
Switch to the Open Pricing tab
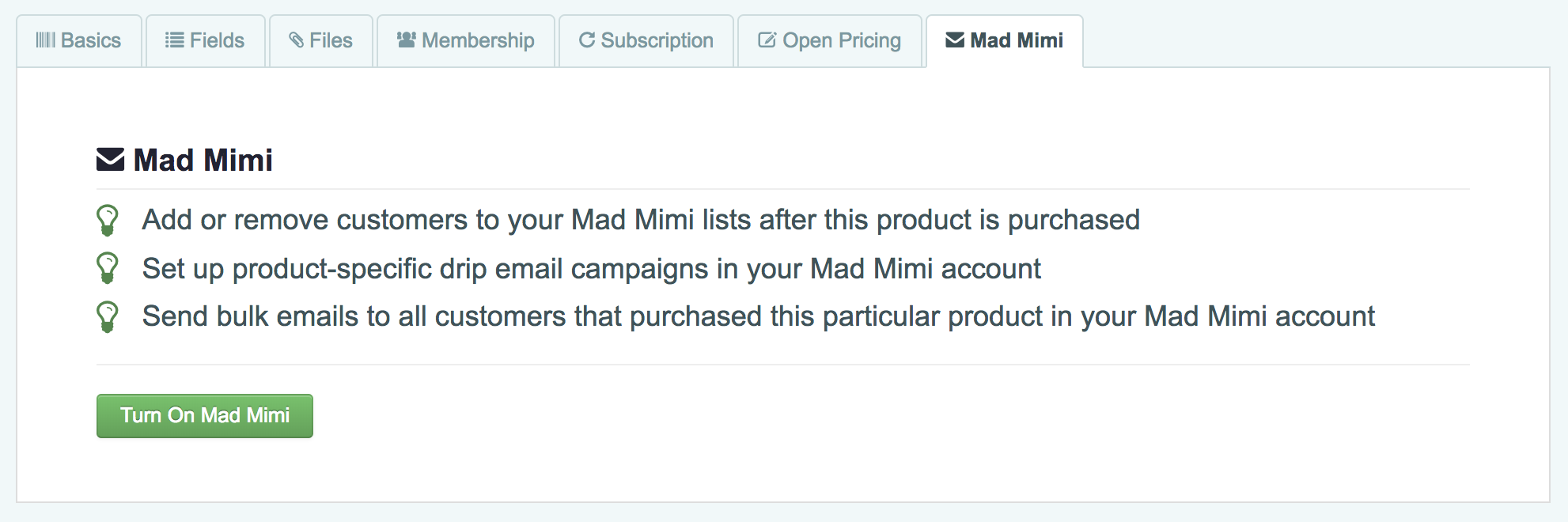(x=830, y=41)
